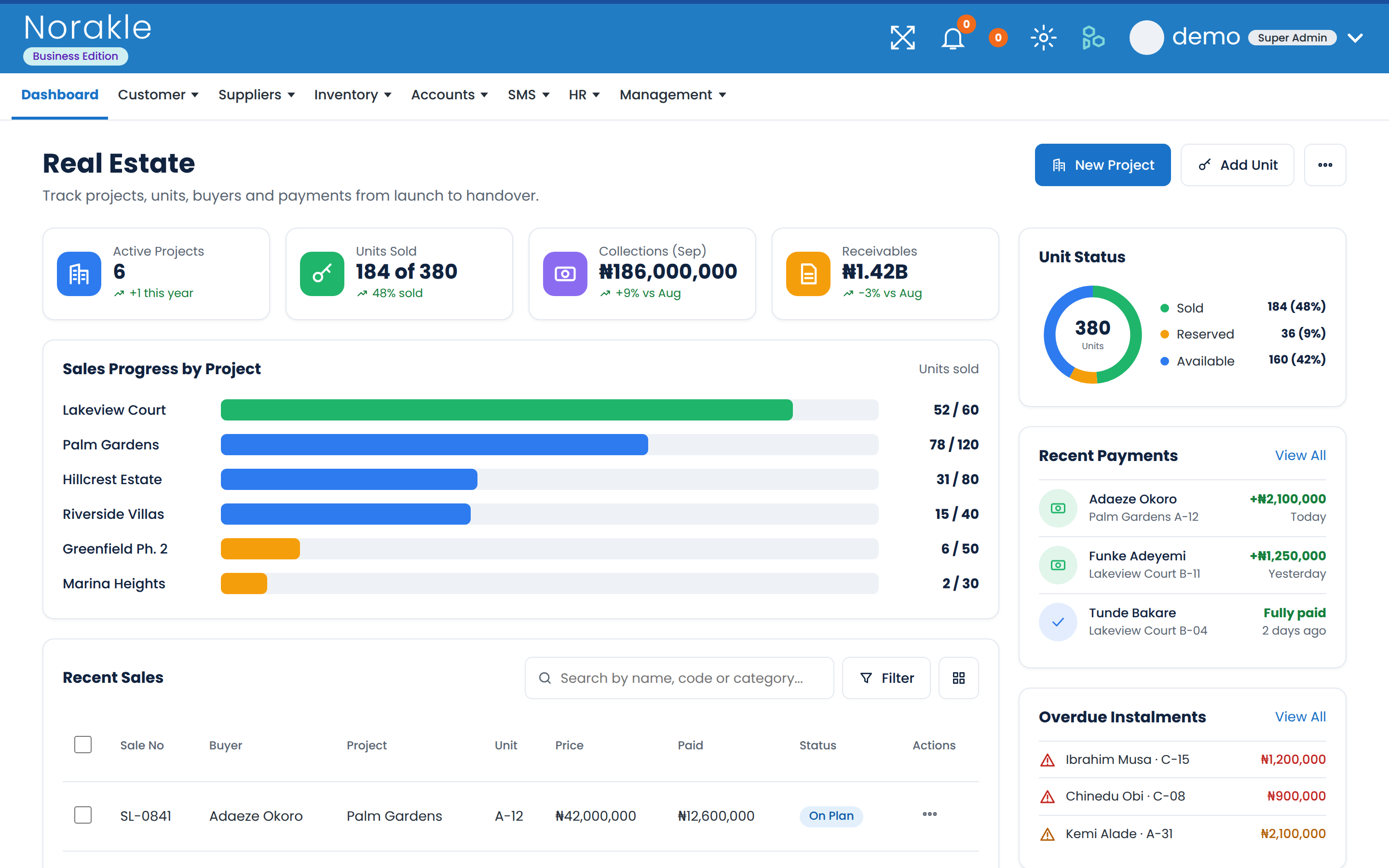Image resolution: width=1389 pixels, height=868 pixels.
Task: View all Overdue Instalments
Action: pos(1300,717)
